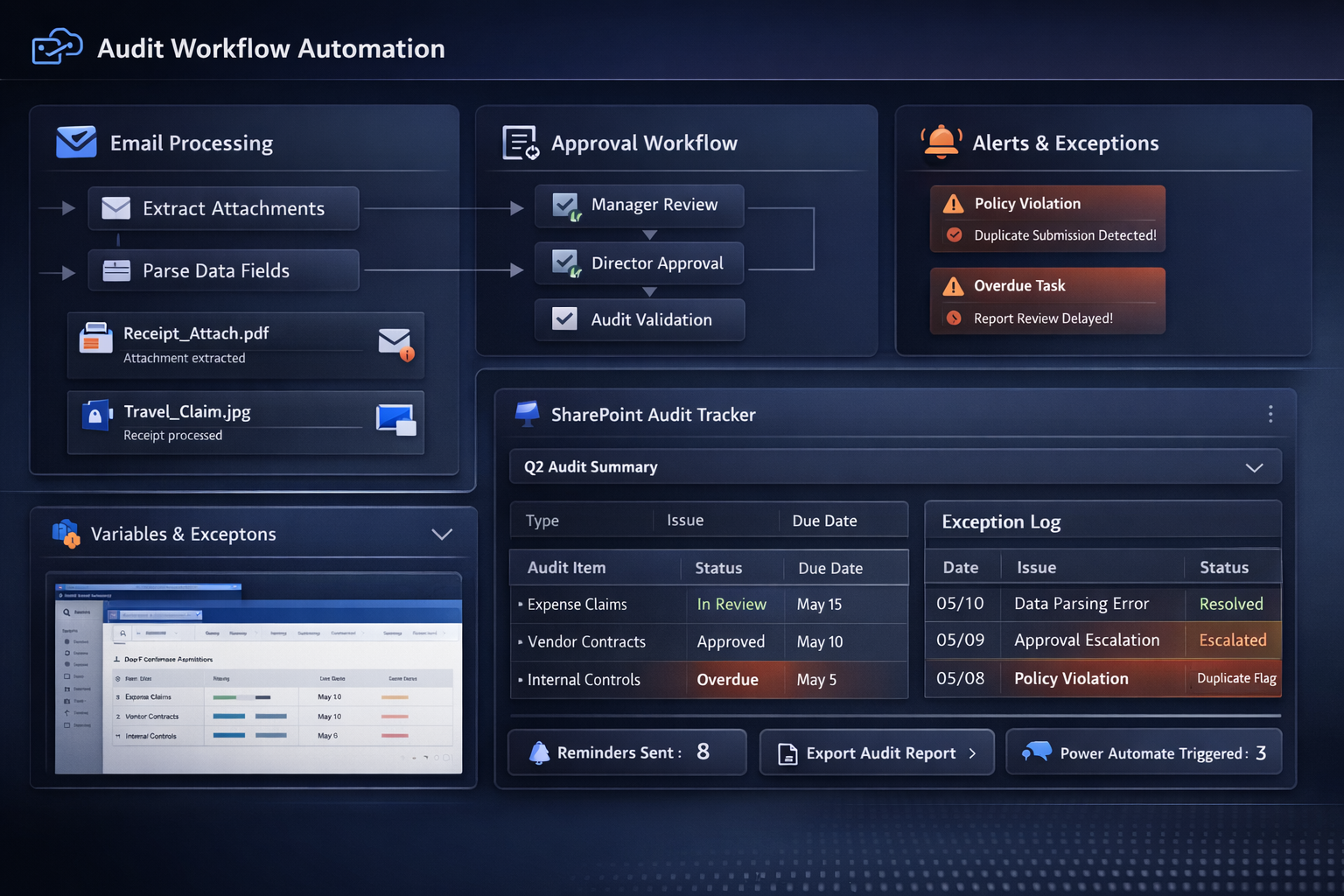Screen dimensions: 1344x896
Task: Click the 05/10 date in Exception Log
Action: (960, 604)
